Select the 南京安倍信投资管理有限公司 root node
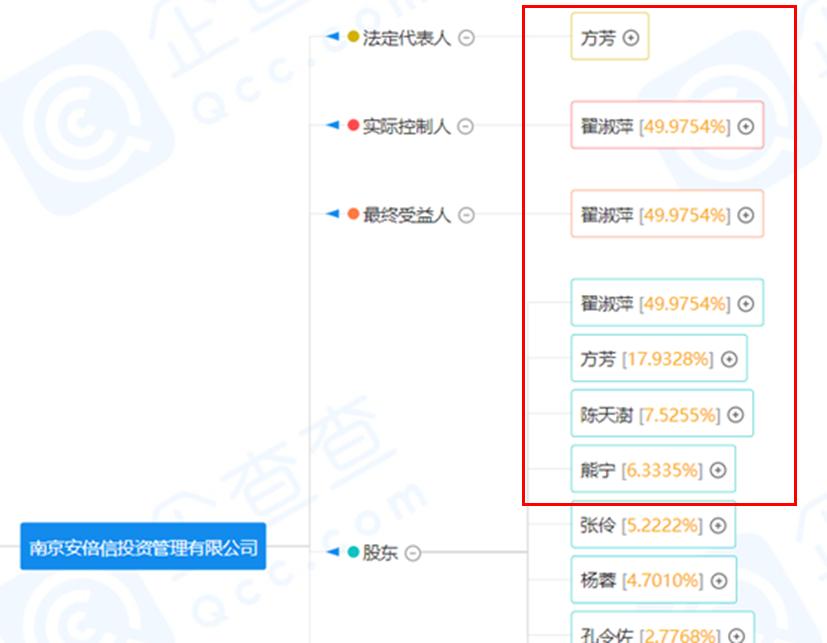This screenshot has width=827, height=643. [143, 546]
